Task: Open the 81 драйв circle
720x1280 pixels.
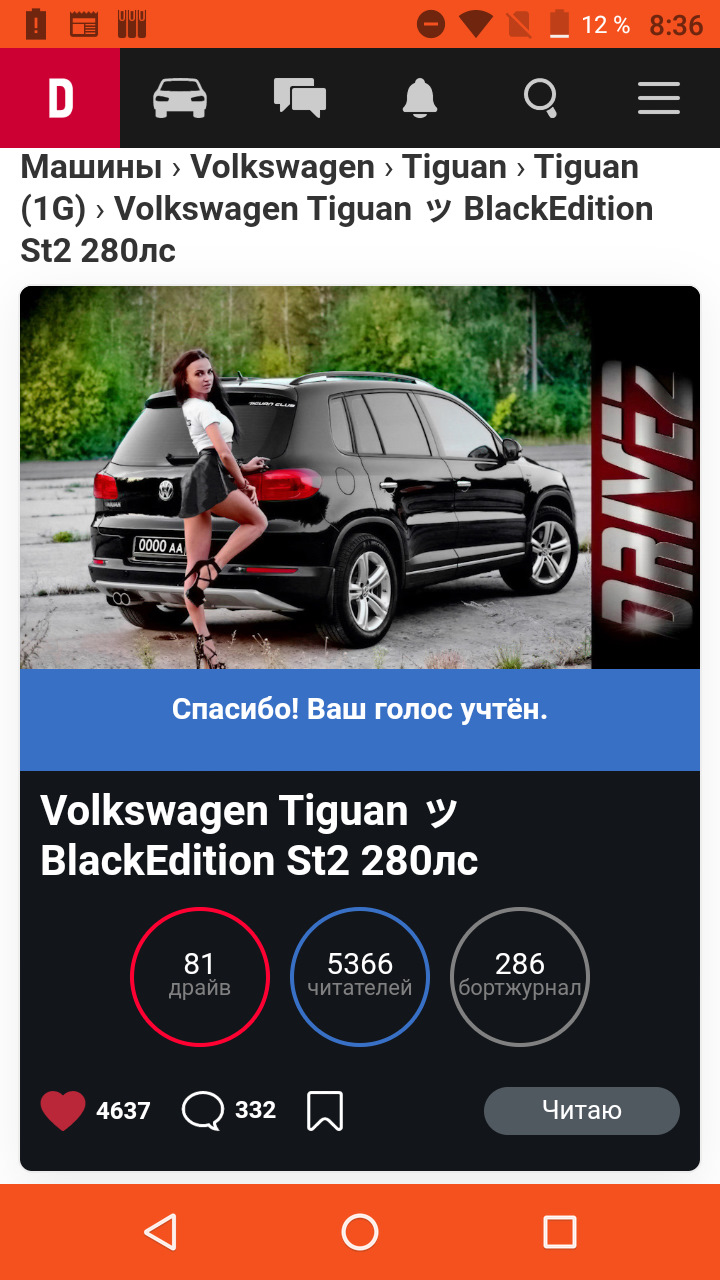Action: (x=200, y=976)
